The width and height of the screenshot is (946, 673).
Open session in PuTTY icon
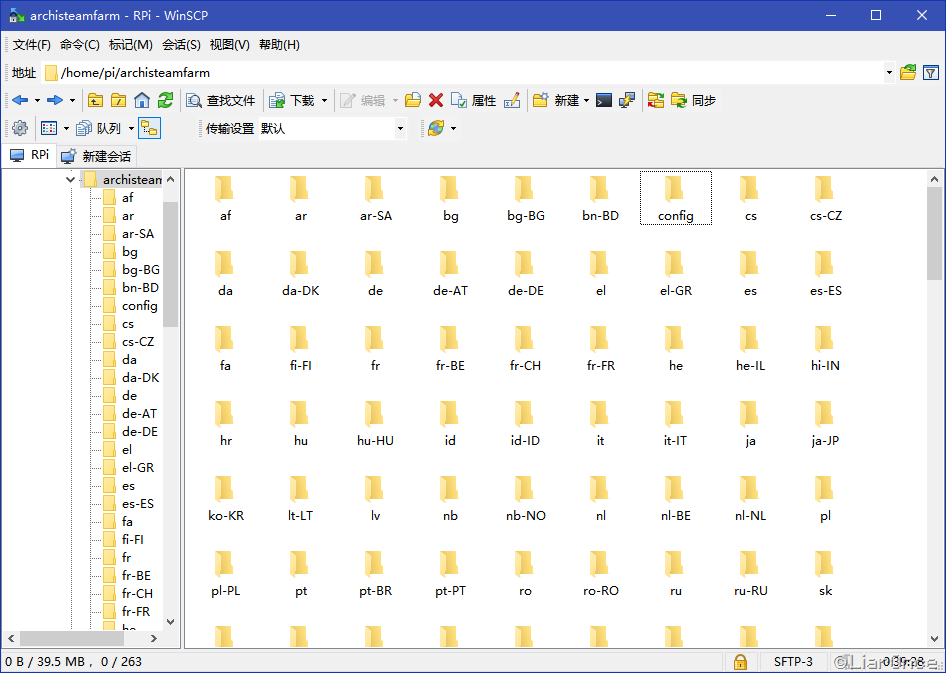click(x=627, y=100)
